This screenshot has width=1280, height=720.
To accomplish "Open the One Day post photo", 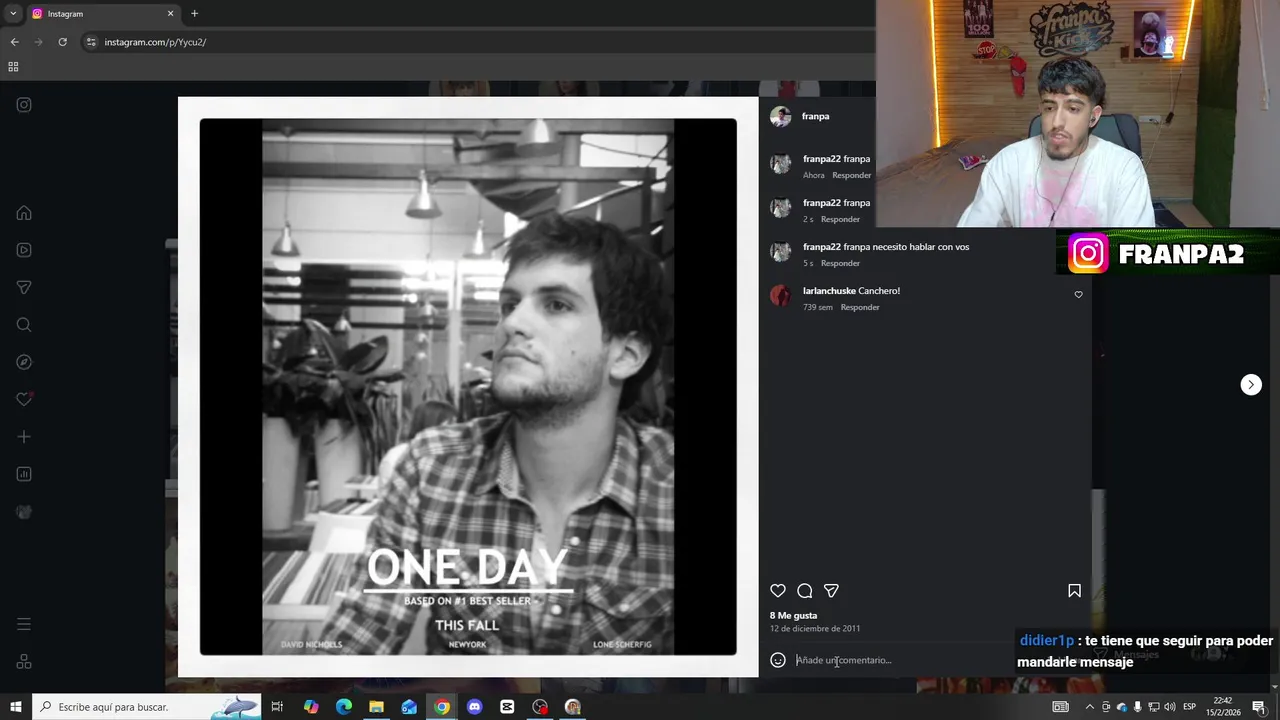I will pos(468,387).
